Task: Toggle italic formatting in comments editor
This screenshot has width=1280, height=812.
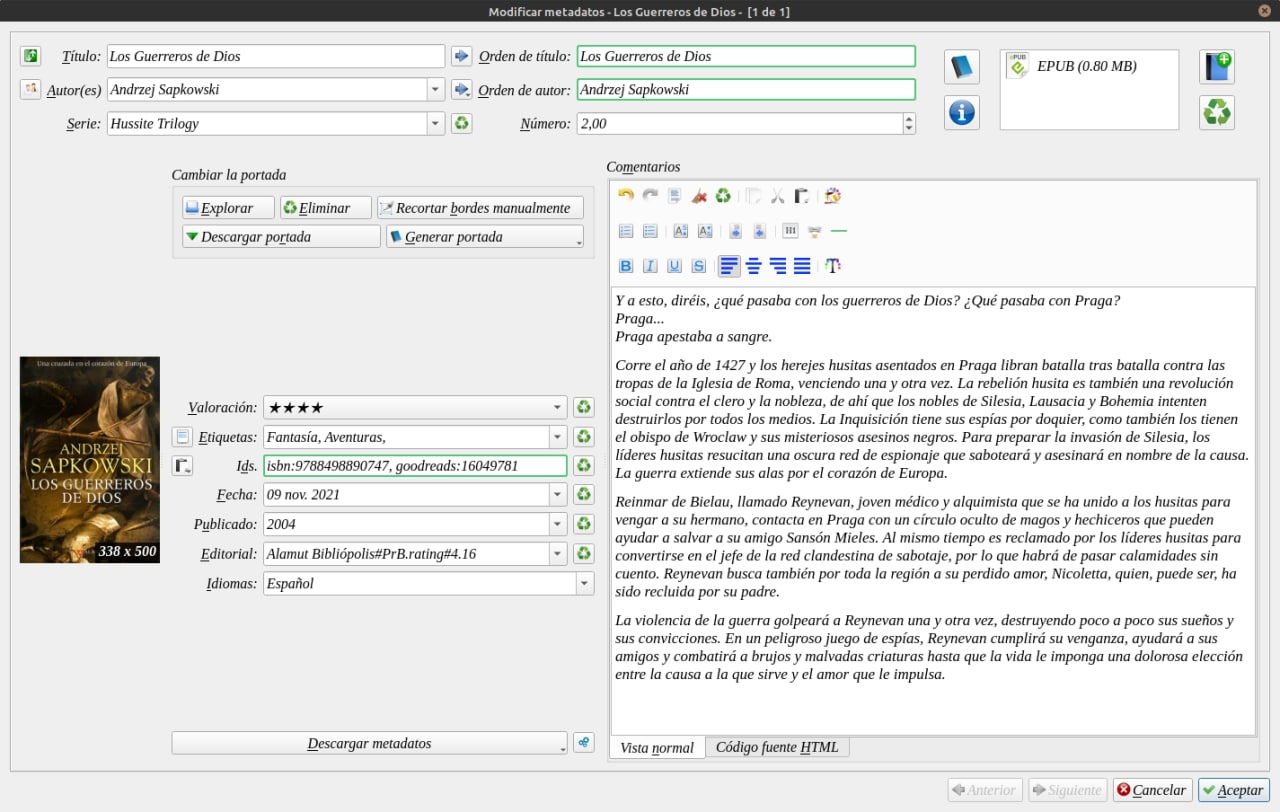Action: 650,266
